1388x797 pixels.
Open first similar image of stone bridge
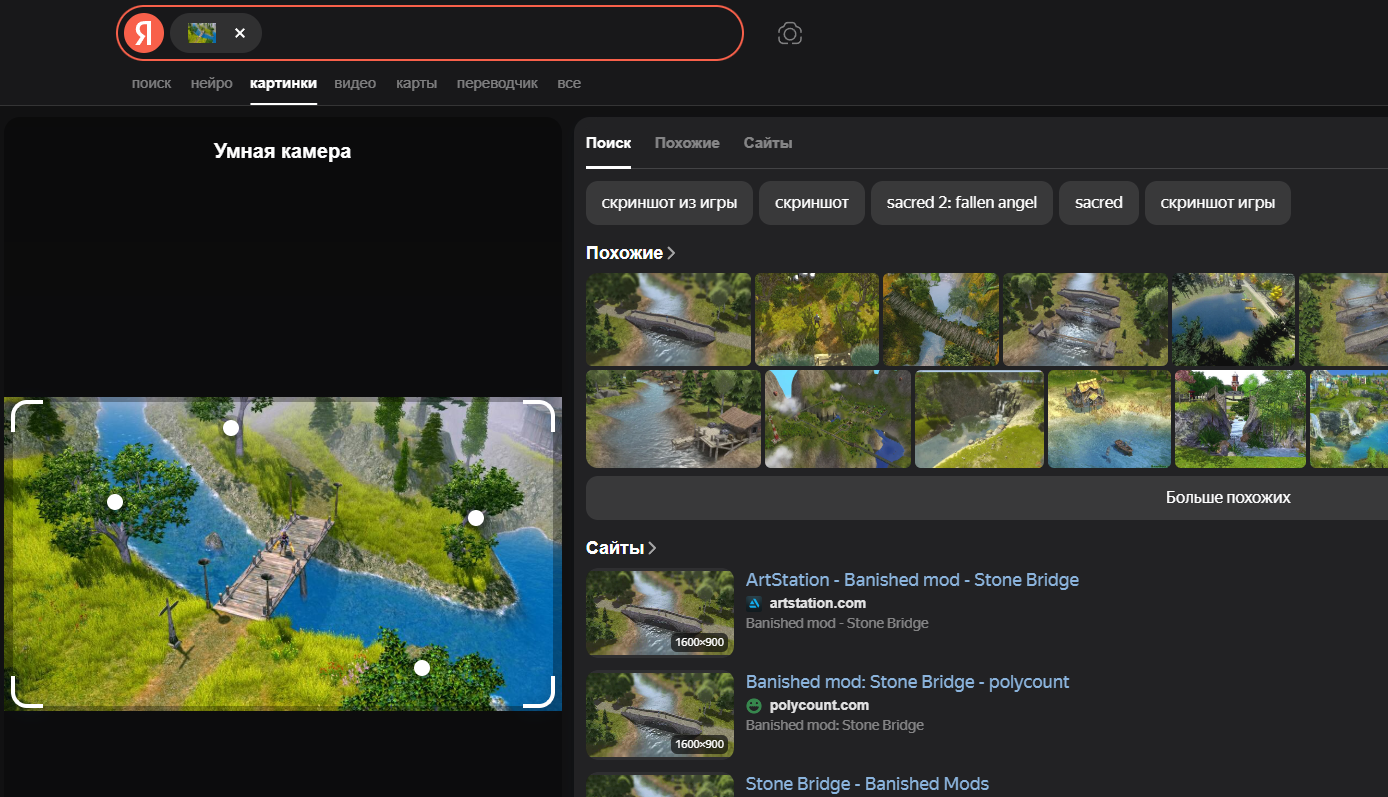click(668, 319)
